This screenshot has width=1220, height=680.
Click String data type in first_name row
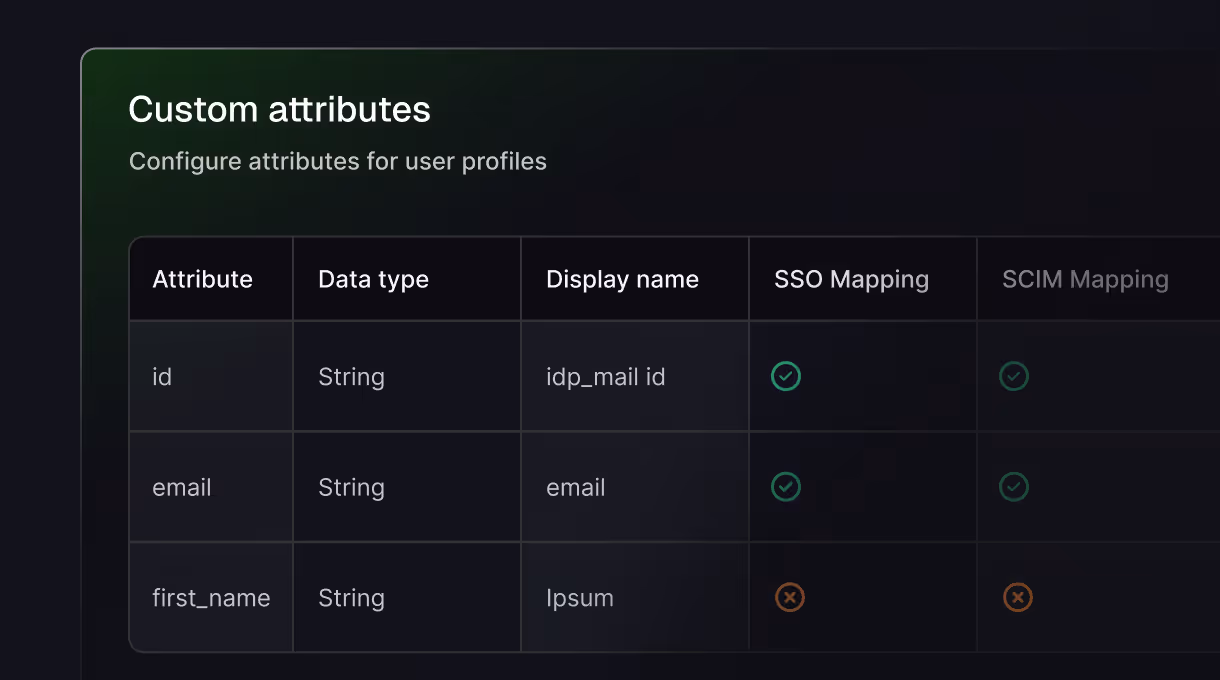tap(351, 598)
